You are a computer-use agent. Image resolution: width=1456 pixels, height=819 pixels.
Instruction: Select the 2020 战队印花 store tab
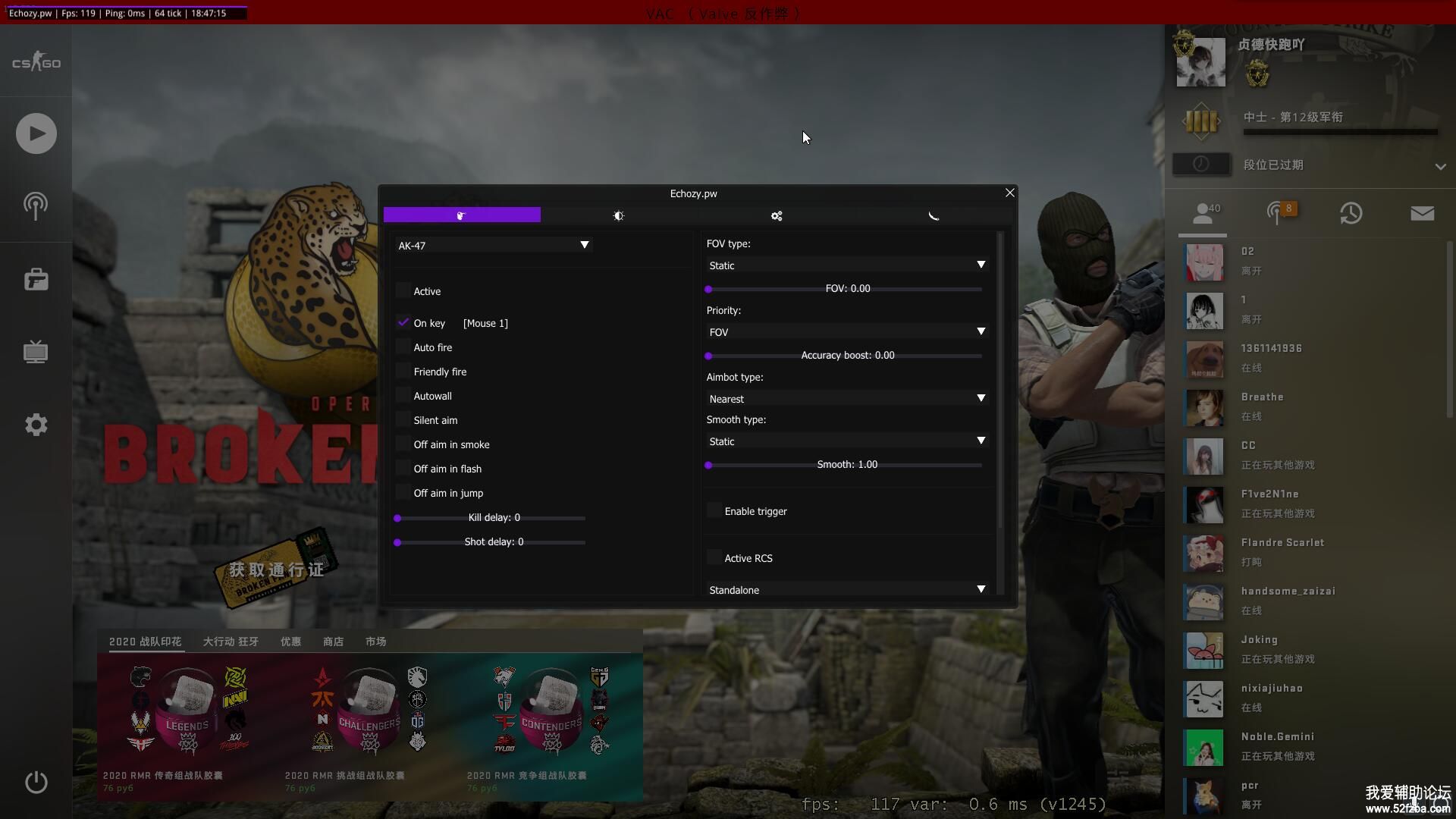click(145, 642)
